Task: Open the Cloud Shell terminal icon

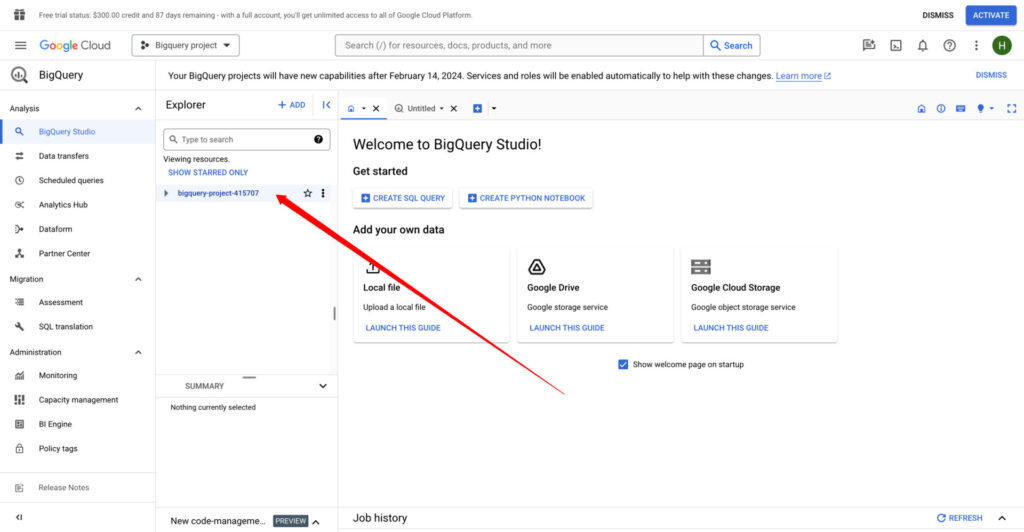Action: (896, 45)
